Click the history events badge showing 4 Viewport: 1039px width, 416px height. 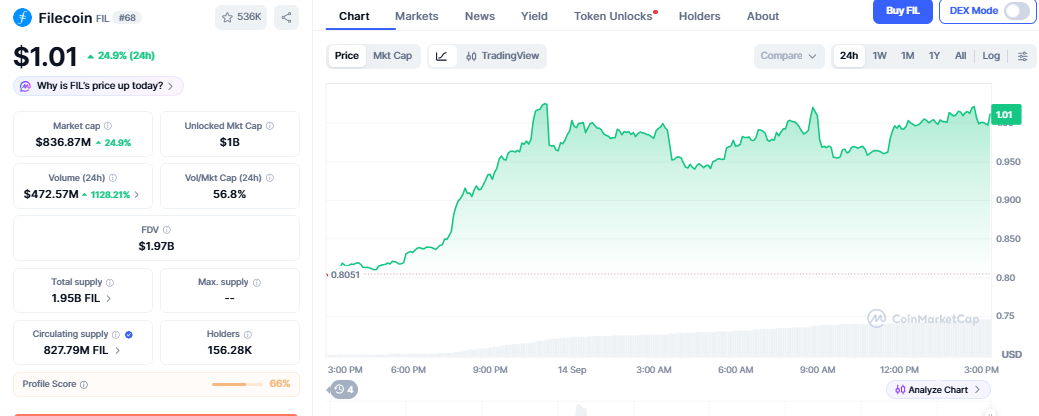click(343, 390)
